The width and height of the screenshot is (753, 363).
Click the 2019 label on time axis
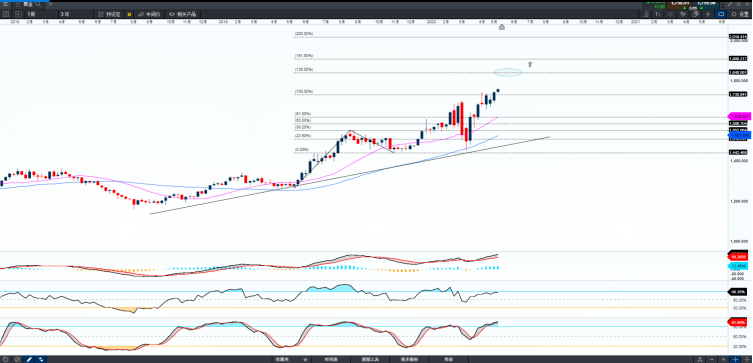[x=222, y=22]
